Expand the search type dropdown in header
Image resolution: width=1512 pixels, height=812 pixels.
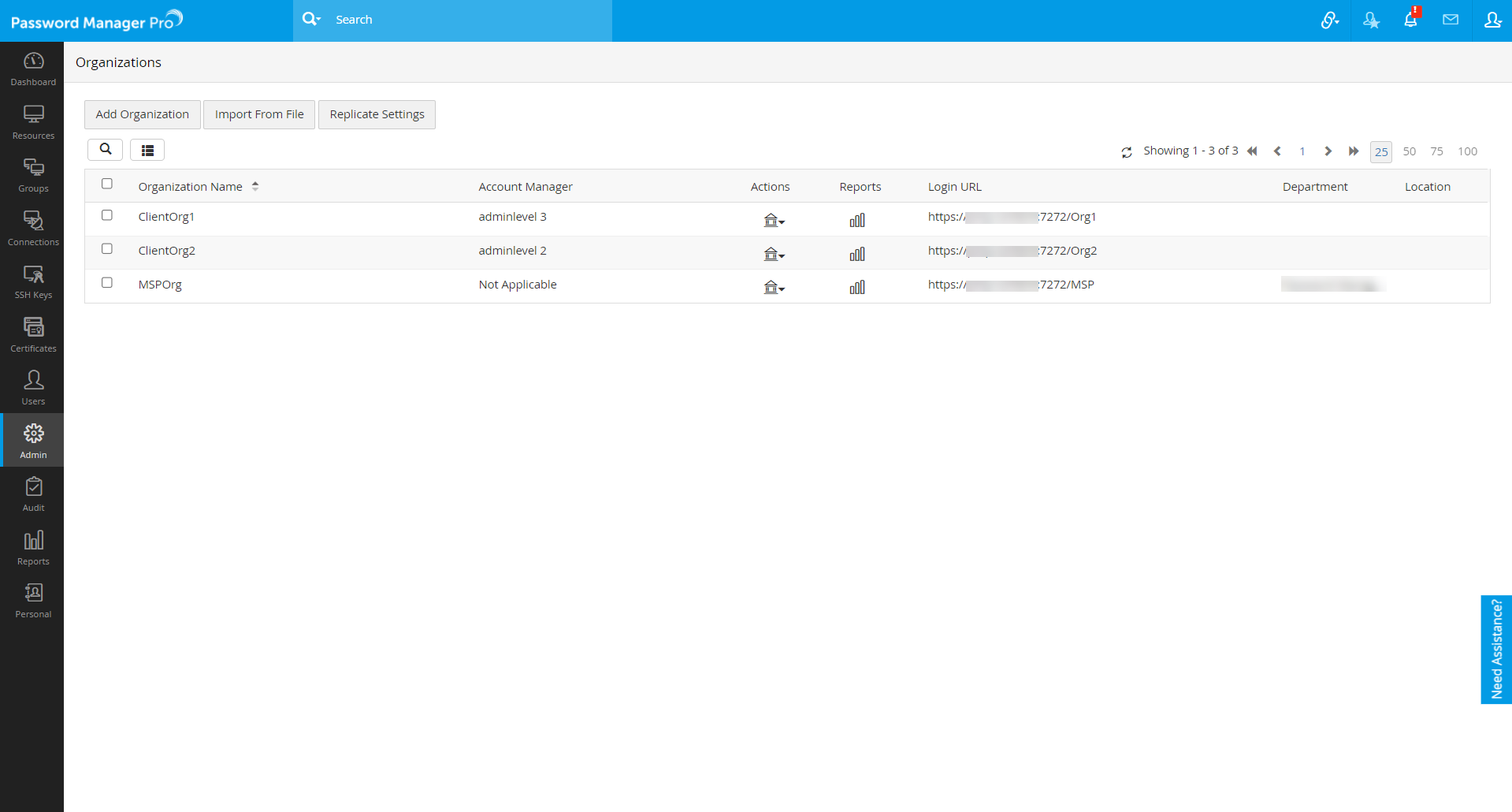point(312,19)
